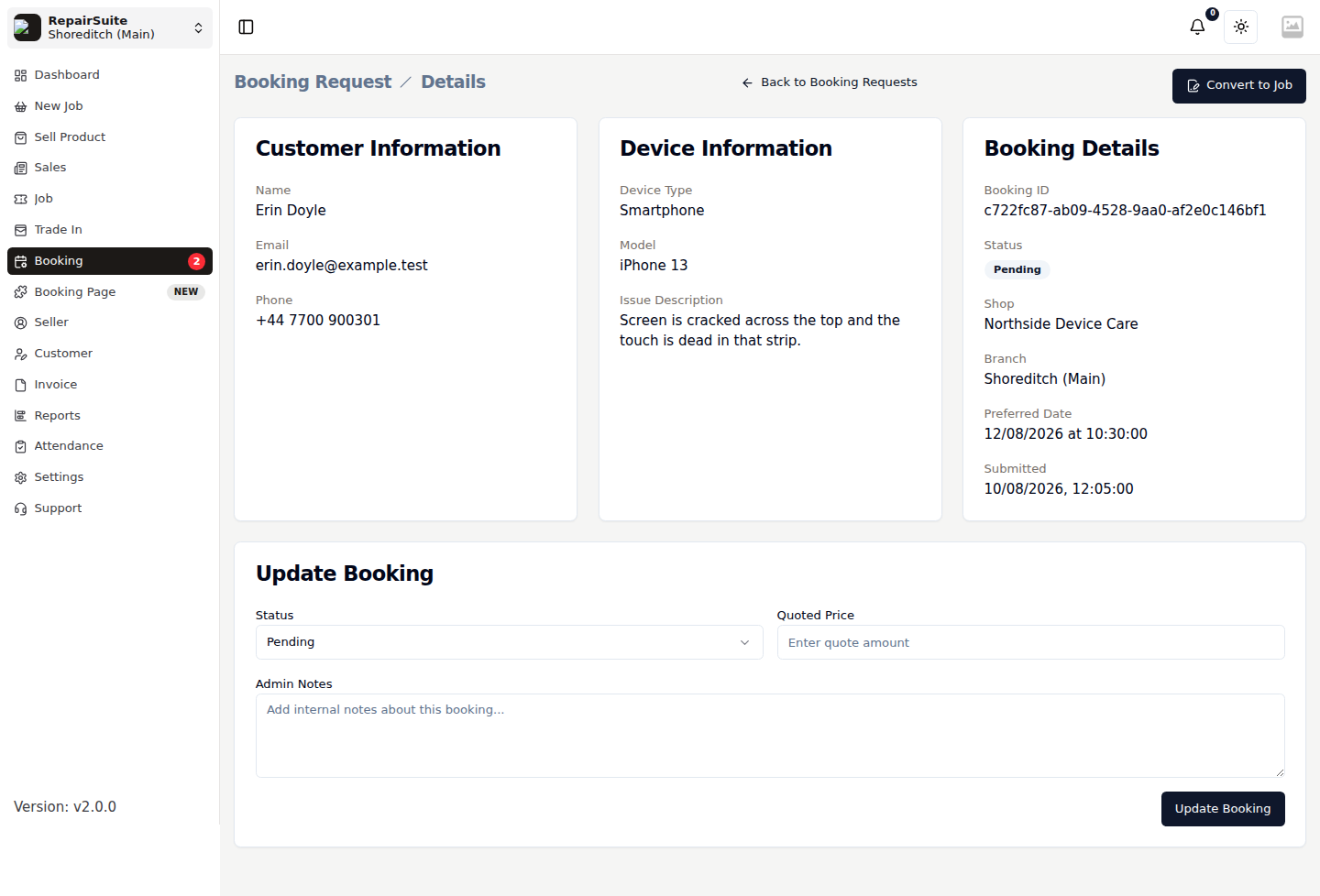
Task: Click the Admin Notes resize handle
Action: [x=1280, y=772]
